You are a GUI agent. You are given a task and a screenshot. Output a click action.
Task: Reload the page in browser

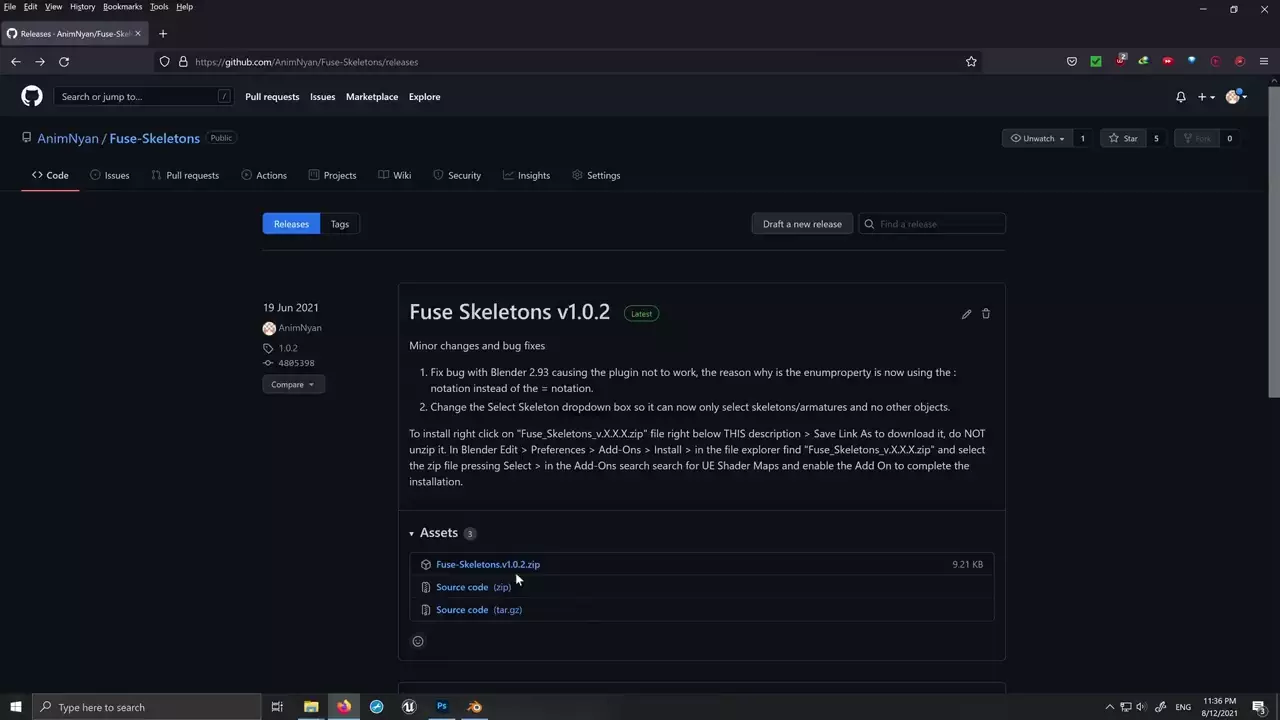pos(64,62)
